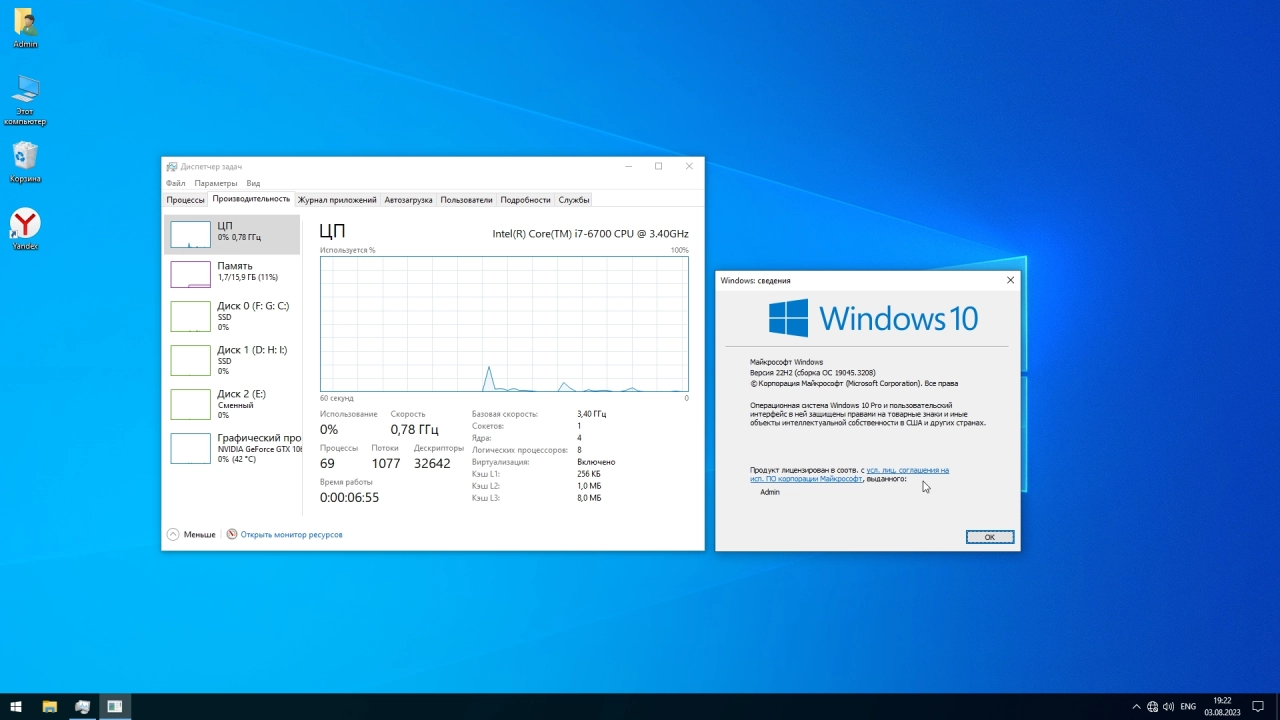Go to the Автозагрузка tab

tap(408, 200)
